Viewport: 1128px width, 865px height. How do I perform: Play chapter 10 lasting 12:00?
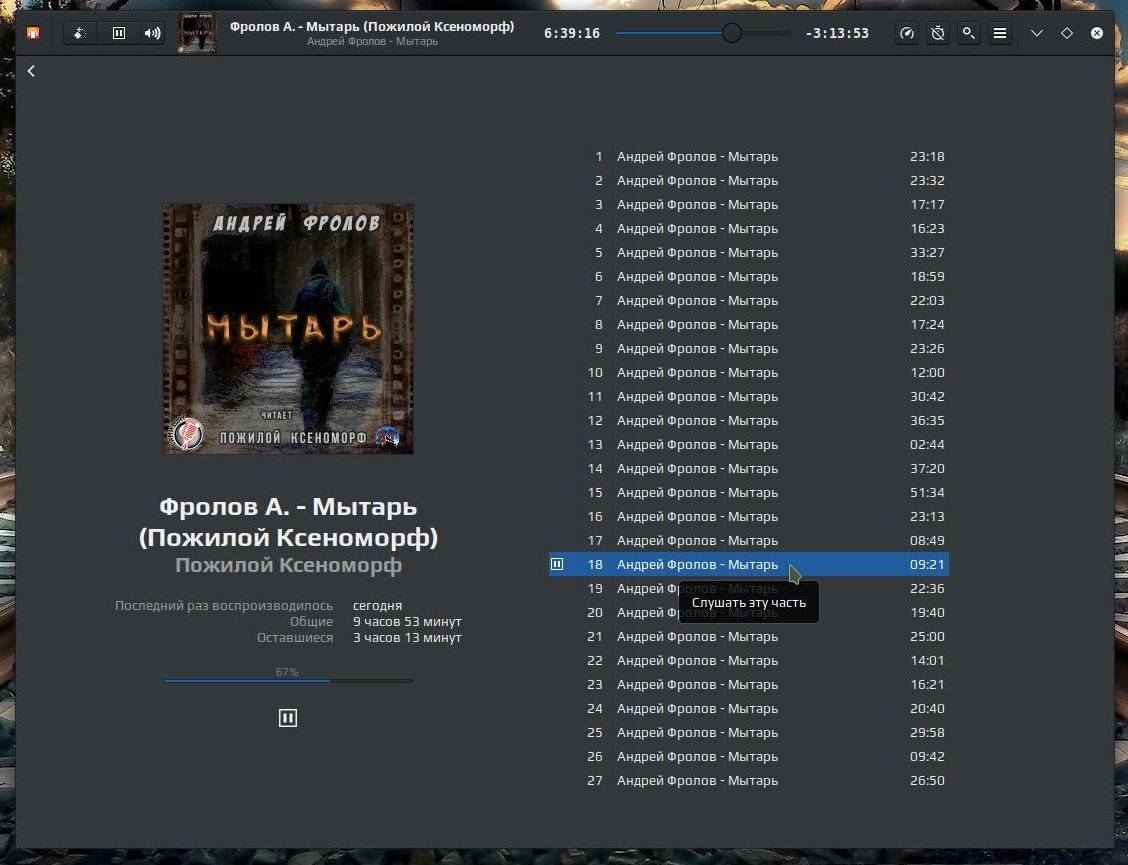(x=748, y=372)
